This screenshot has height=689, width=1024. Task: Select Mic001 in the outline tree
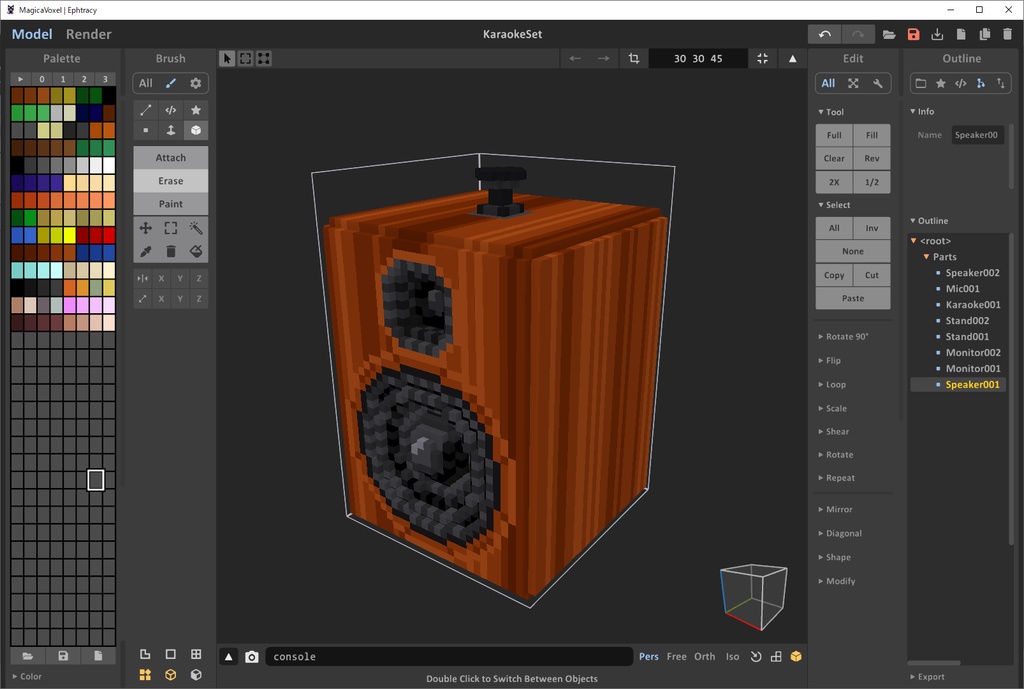click(x=962, y=289)
